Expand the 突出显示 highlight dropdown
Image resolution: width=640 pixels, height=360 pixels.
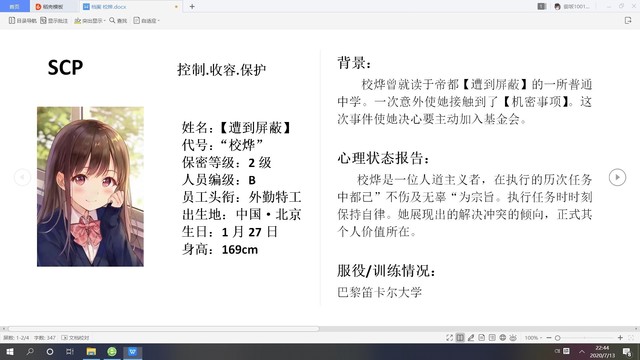click(x=89, y=20)
